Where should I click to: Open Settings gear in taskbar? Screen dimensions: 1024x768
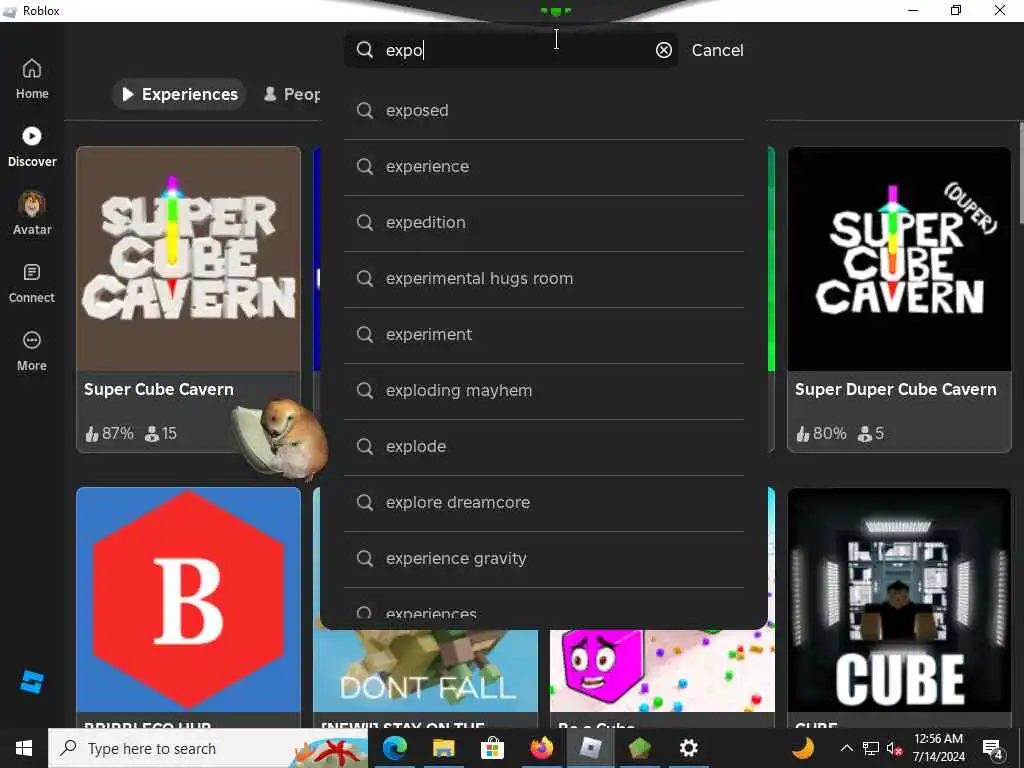point(688,748)
